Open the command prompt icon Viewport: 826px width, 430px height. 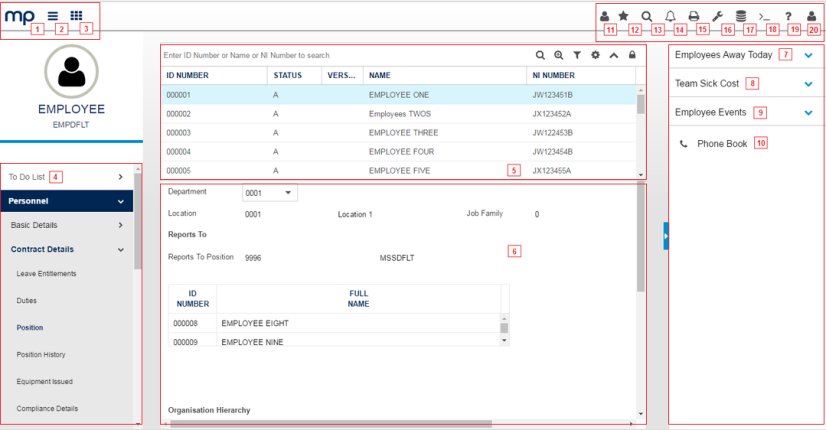pos(763,16)
